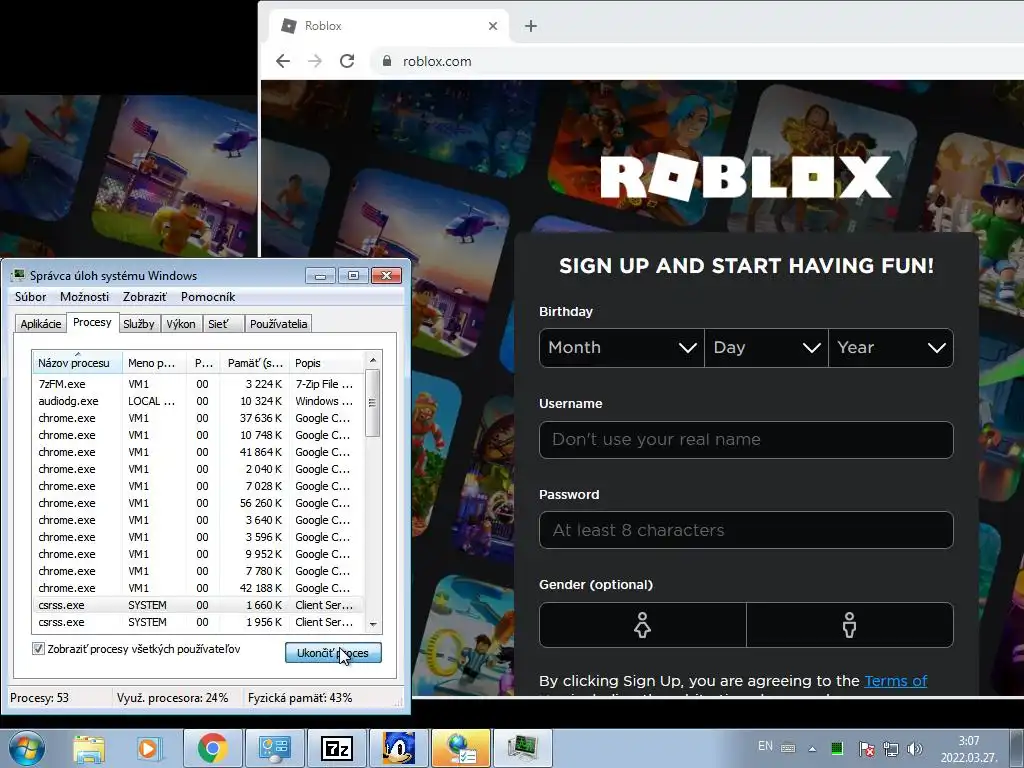Sort by Pamäť column header

coord(255,363)
